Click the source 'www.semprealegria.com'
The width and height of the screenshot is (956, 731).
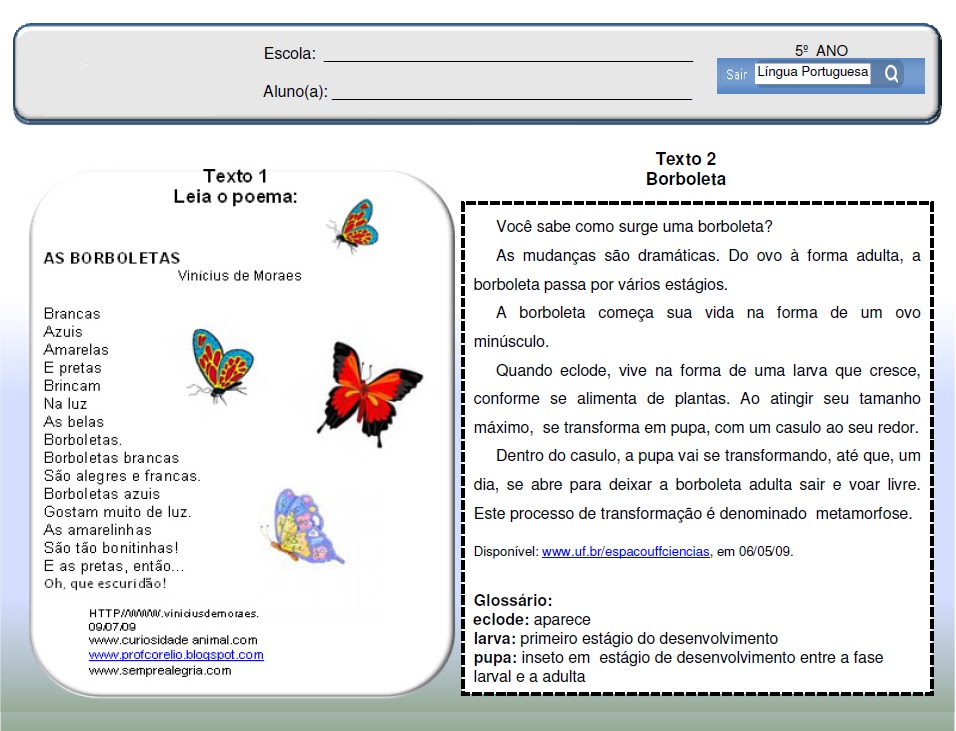(160, 671)
